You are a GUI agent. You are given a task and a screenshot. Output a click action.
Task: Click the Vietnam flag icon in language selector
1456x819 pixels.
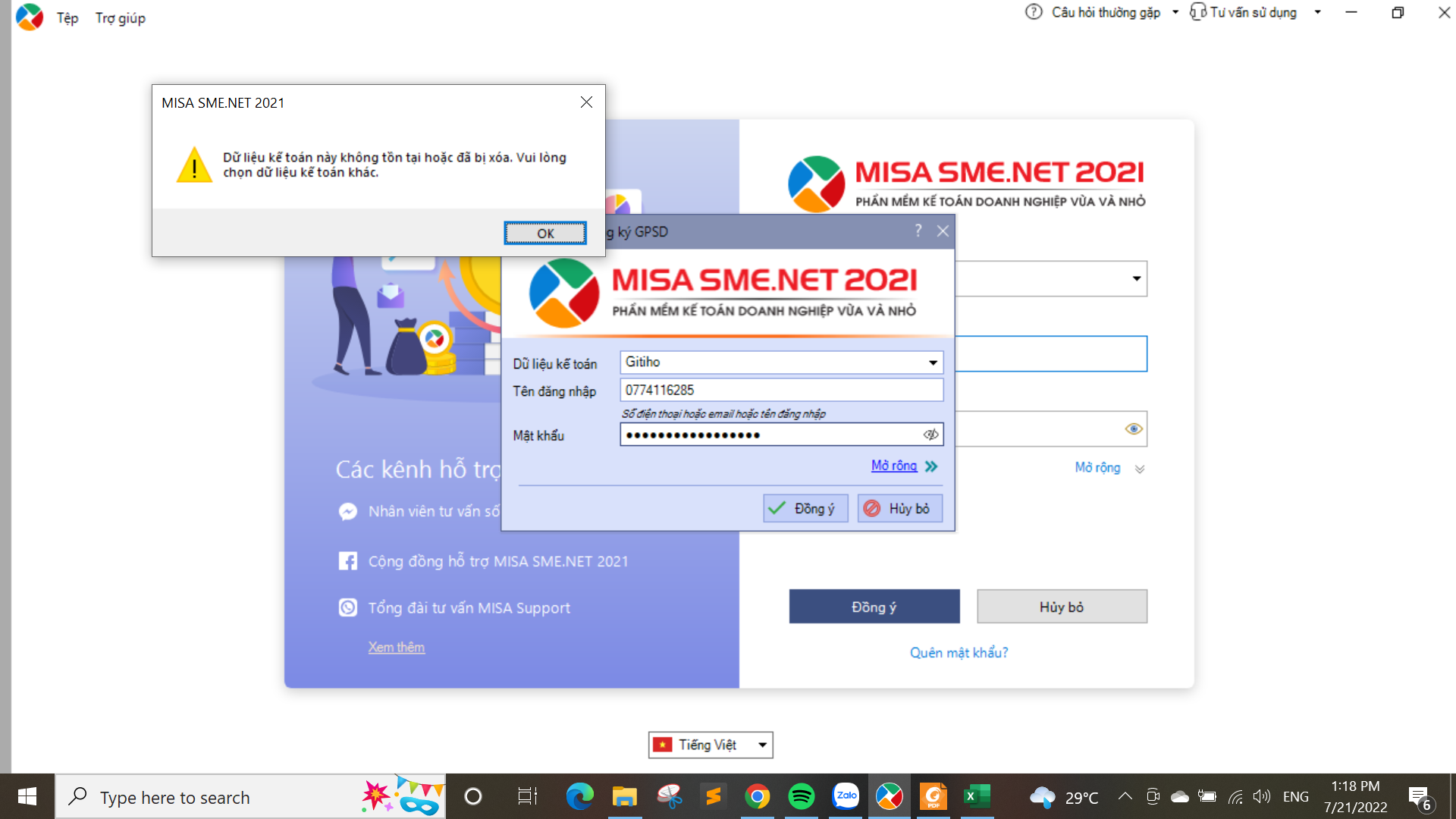tap(663, 745)
